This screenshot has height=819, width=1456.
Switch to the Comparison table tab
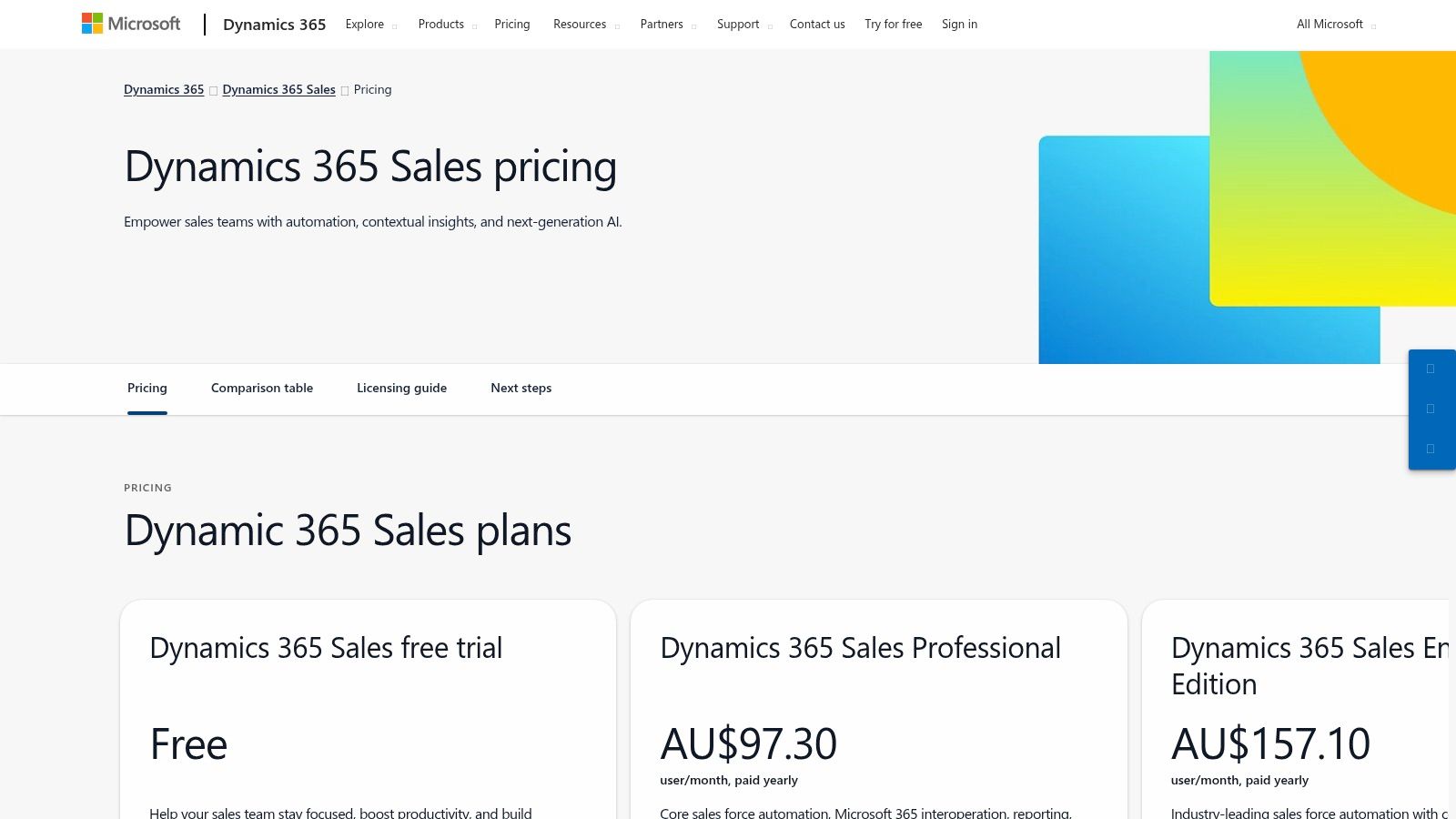pos(262,389)
